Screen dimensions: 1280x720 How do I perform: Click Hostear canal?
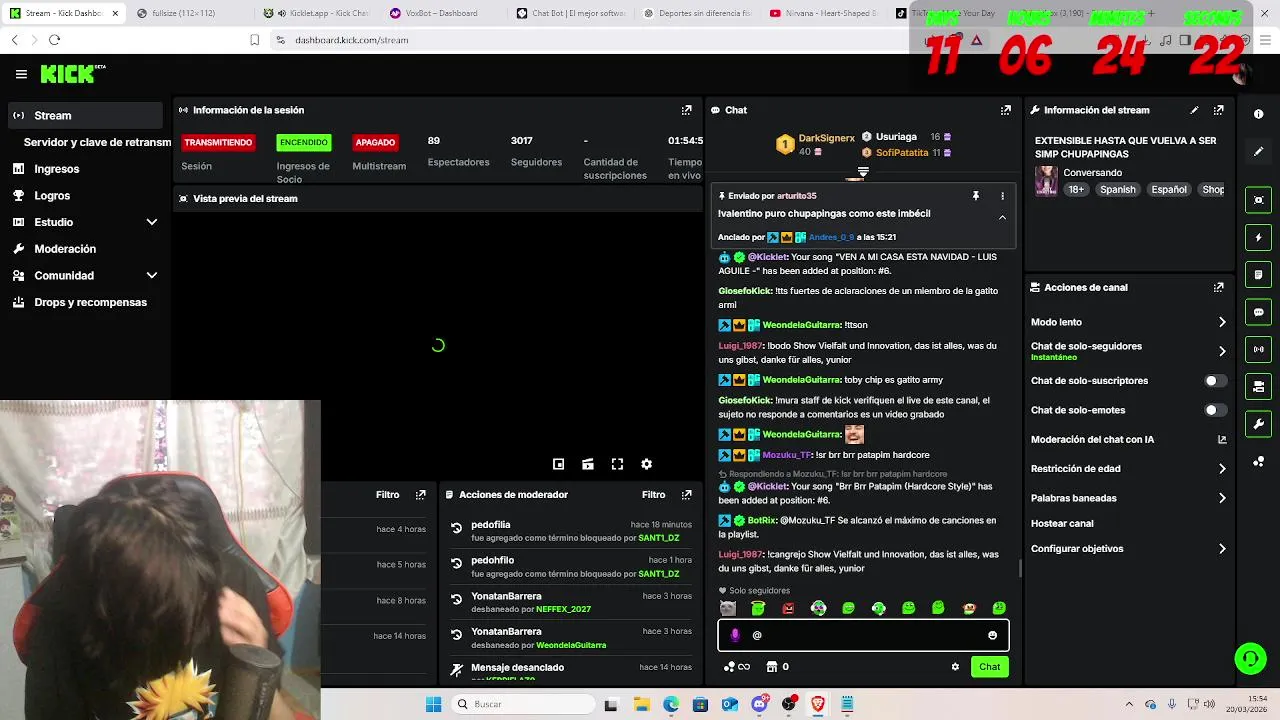1062,523
